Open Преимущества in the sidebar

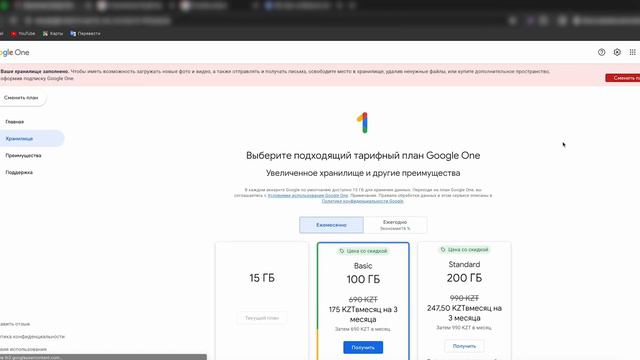pyautogui.click(x=23, y=156)
